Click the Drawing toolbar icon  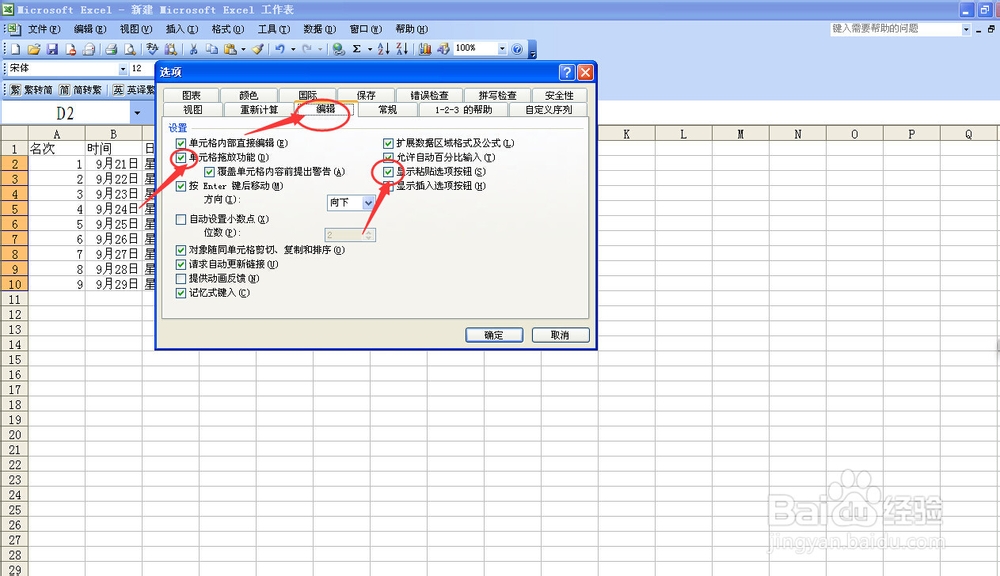pyautogui.click(x=443, y=49)
